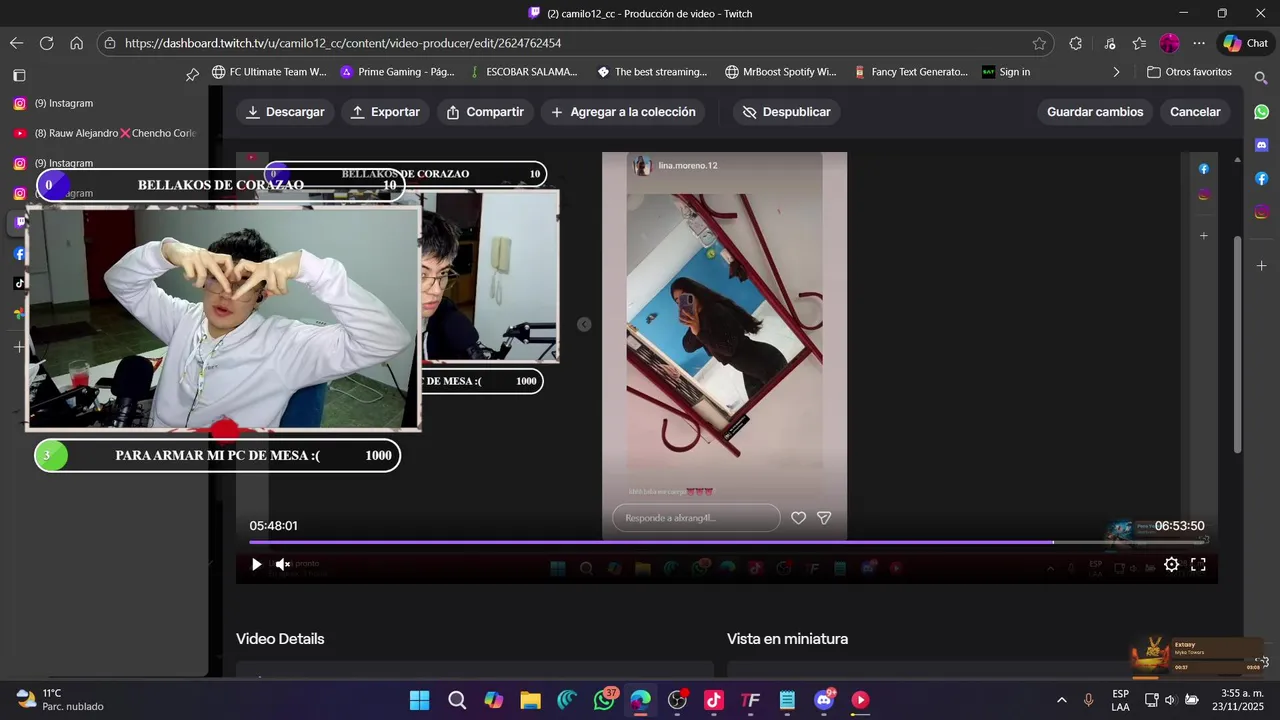Open the Sign in bookmark
1280x720 pixels.
point(1006,72)
